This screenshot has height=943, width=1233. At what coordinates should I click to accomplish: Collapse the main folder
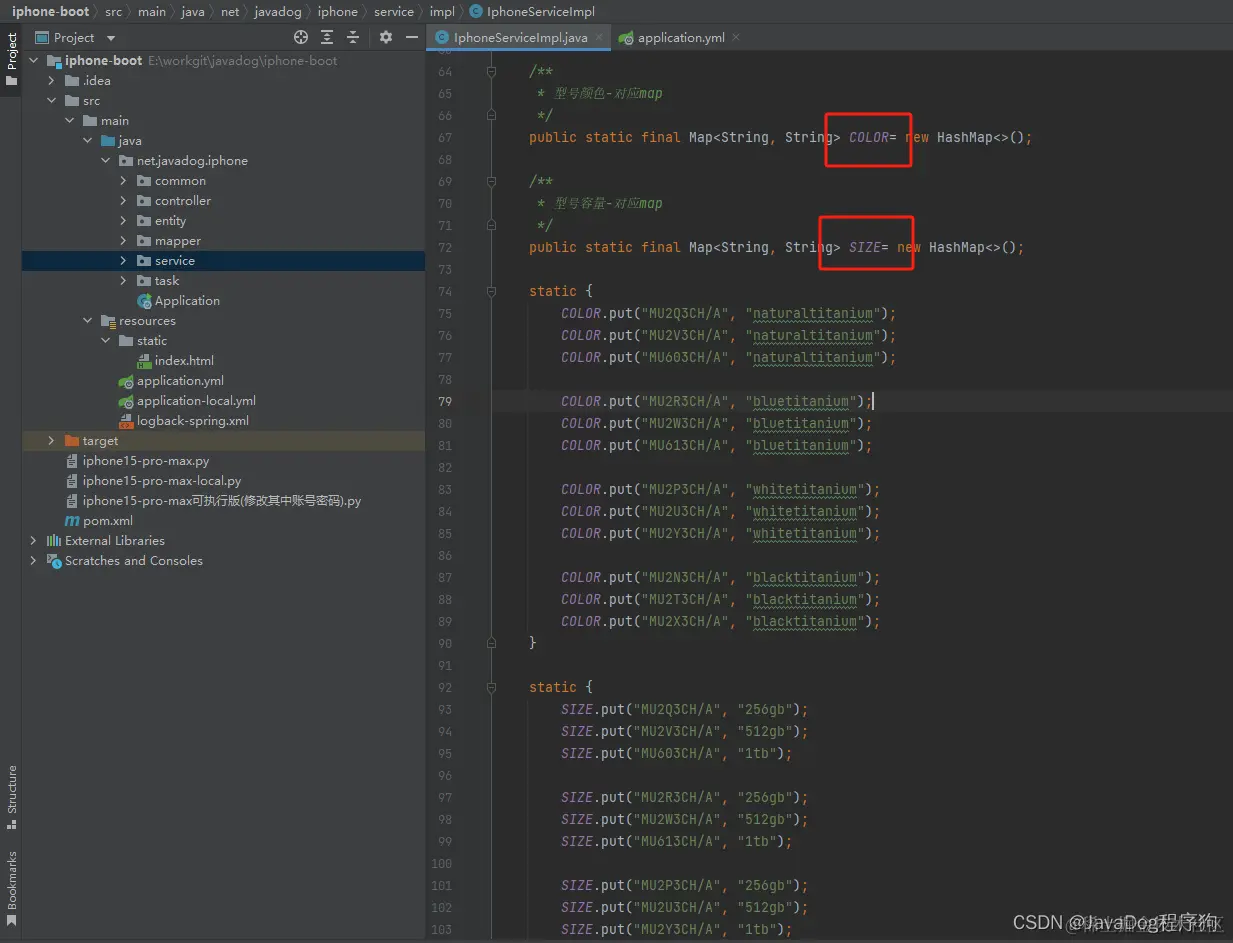point(70,121)
